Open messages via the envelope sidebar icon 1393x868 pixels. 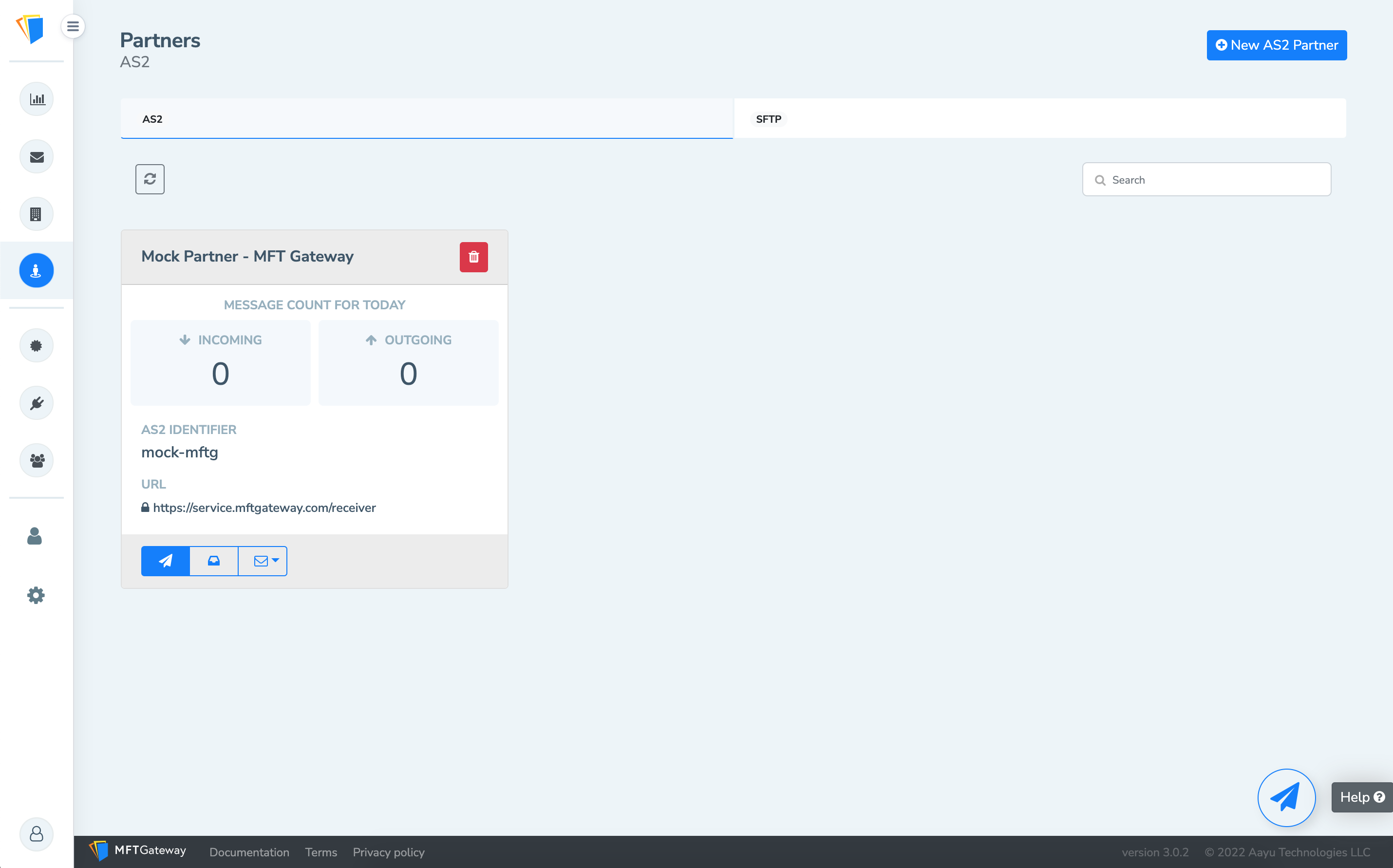36,155
